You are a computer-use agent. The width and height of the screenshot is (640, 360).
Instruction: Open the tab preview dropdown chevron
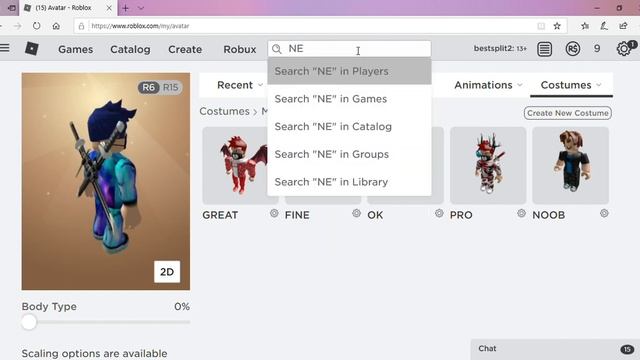141,8
